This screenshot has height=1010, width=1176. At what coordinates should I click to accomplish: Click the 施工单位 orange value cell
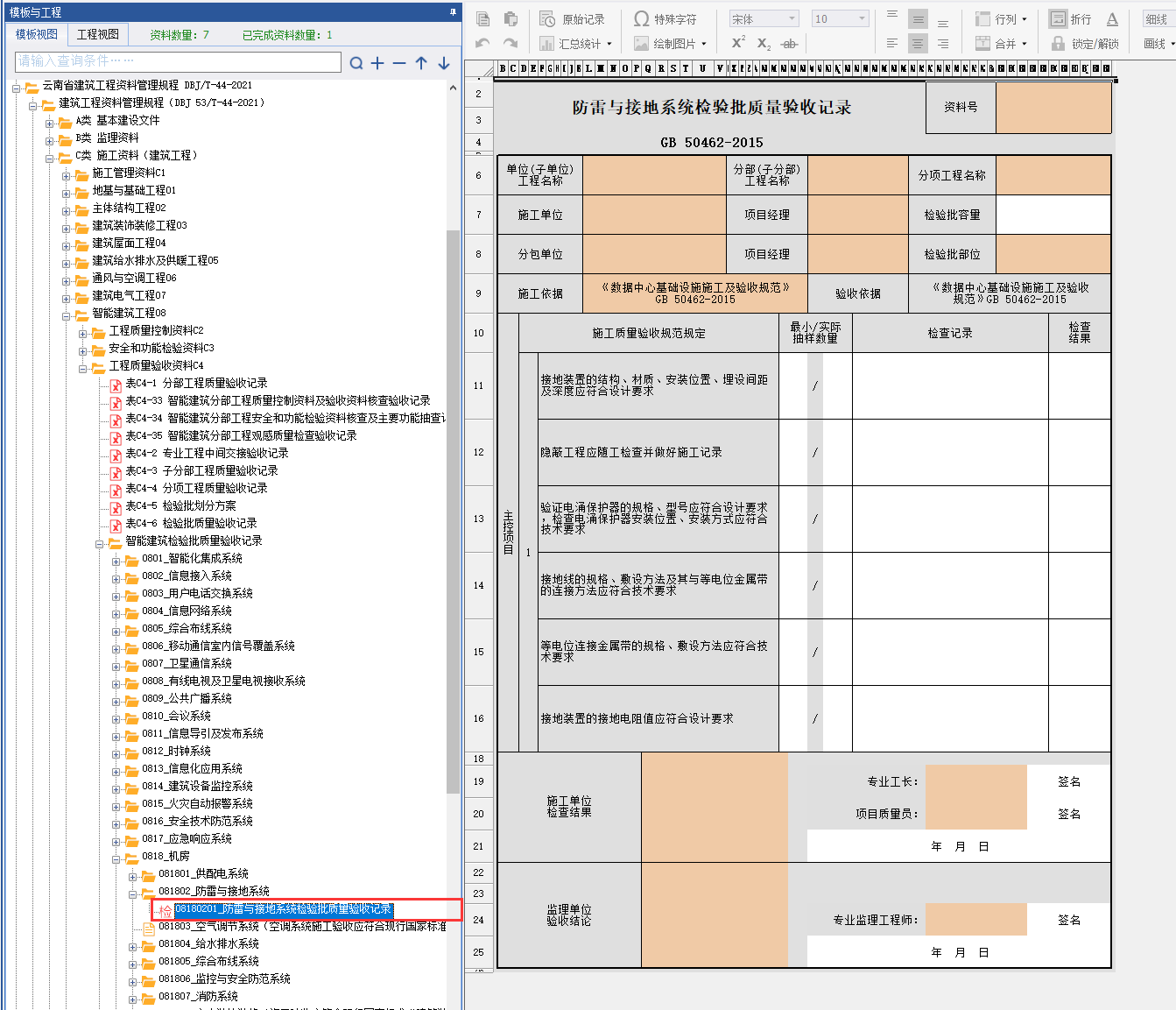pyautogui.click(x=654, y=215)
